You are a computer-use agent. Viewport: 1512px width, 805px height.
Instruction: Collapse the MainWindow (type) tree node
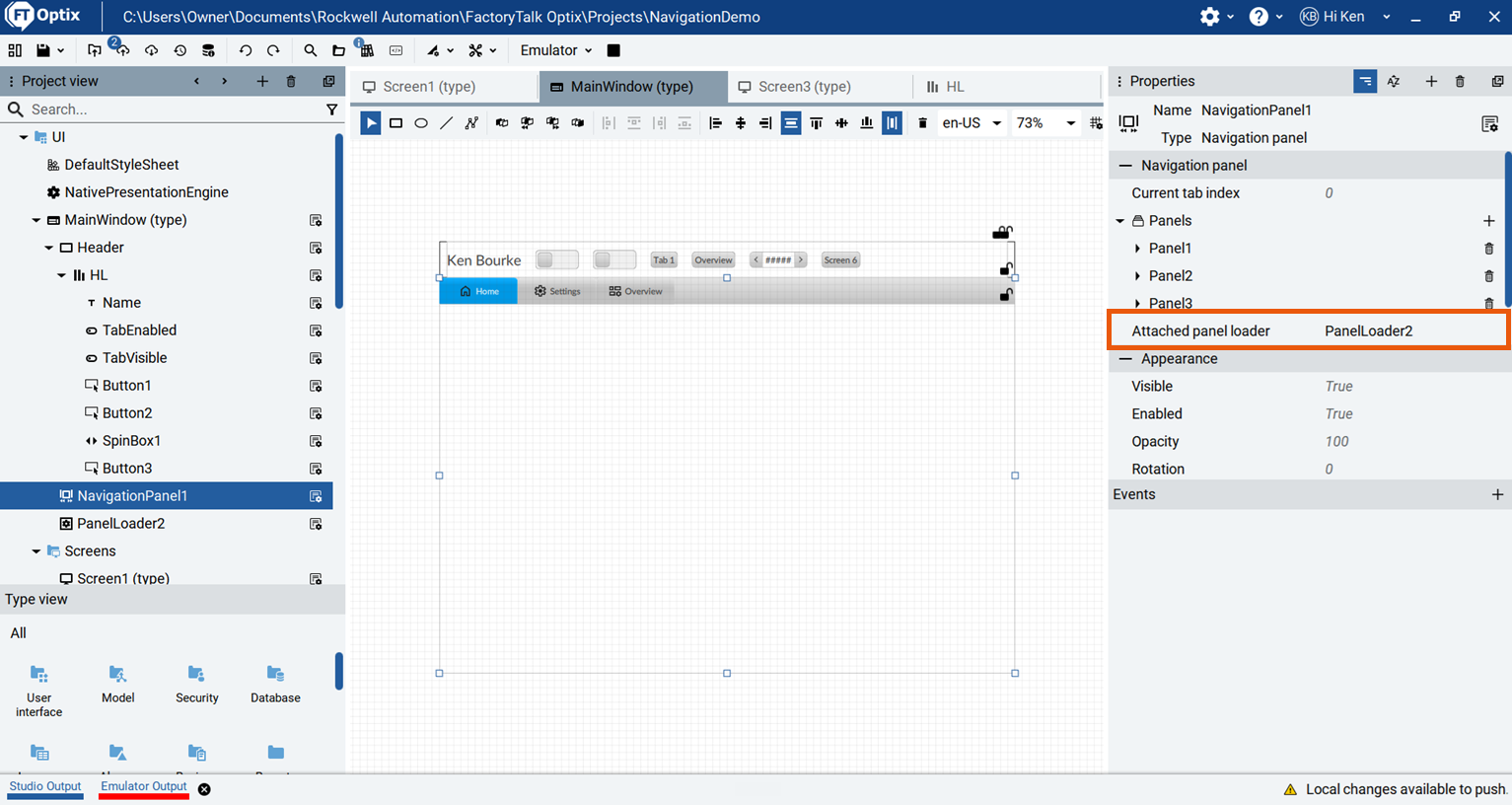pyautogui.click(x=36, y=220)
